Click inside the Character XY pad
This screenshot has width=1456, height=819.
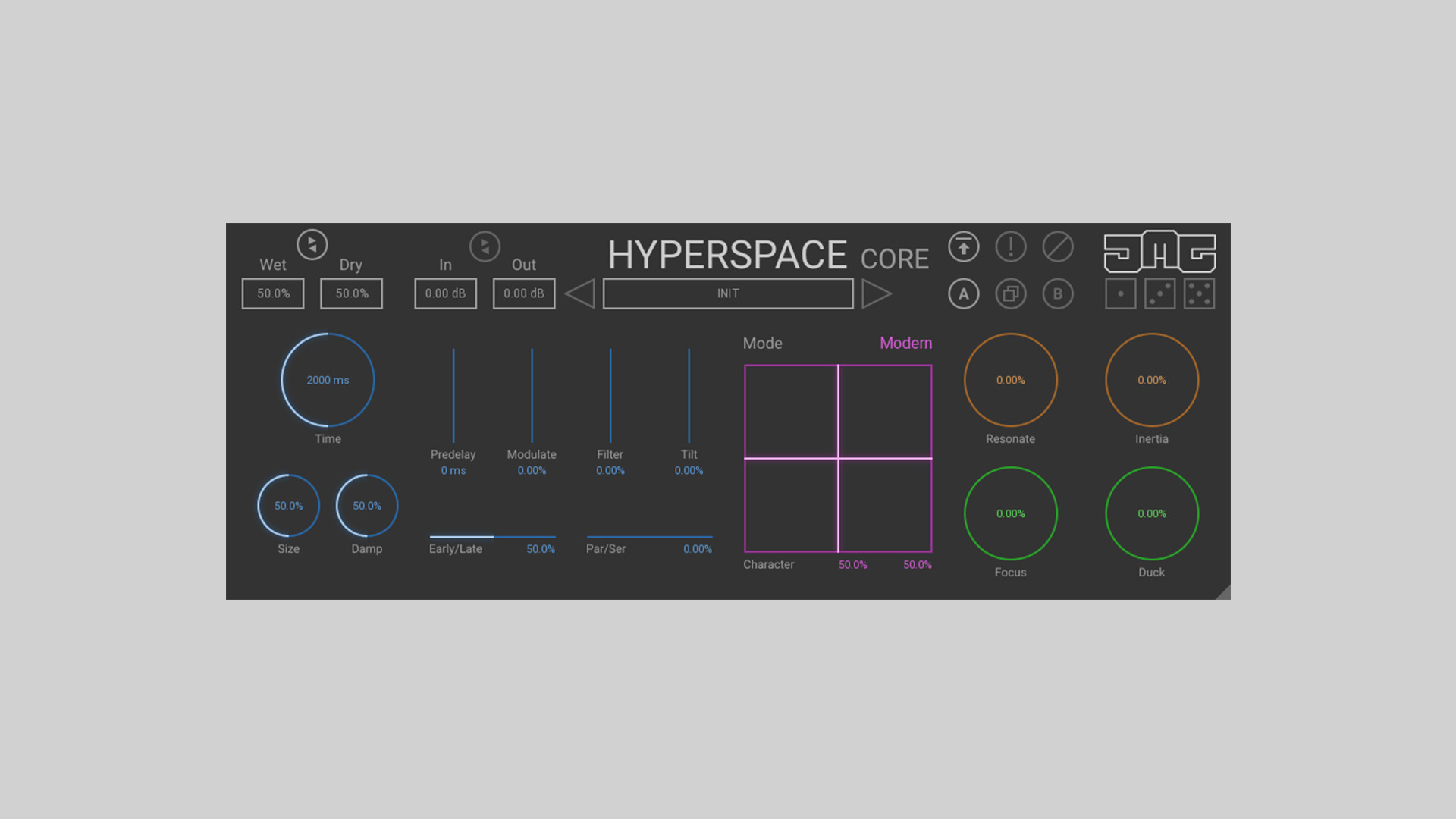(x=838, y=458)
